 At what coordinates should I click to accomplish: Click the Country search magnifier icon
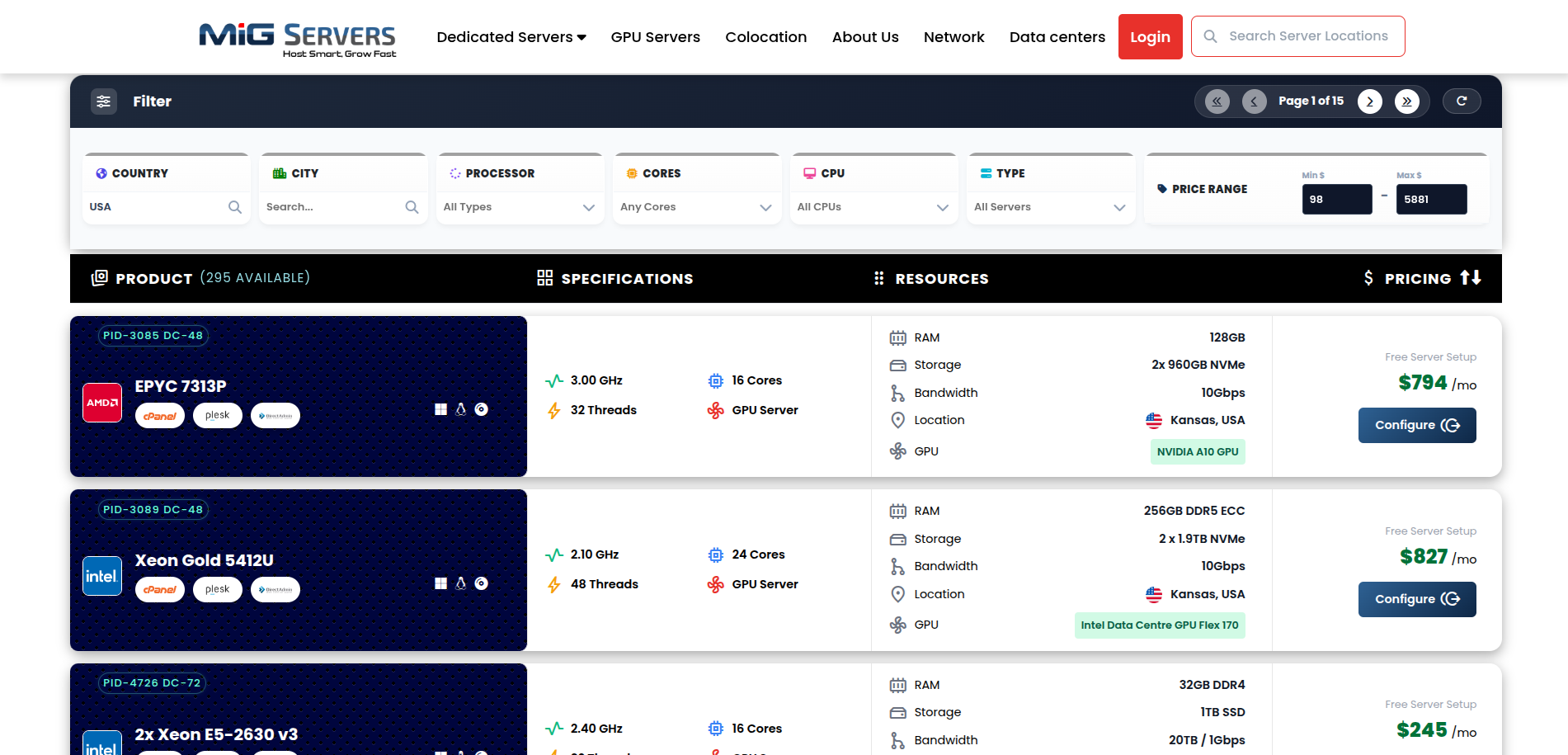click(x=235, y=207)
